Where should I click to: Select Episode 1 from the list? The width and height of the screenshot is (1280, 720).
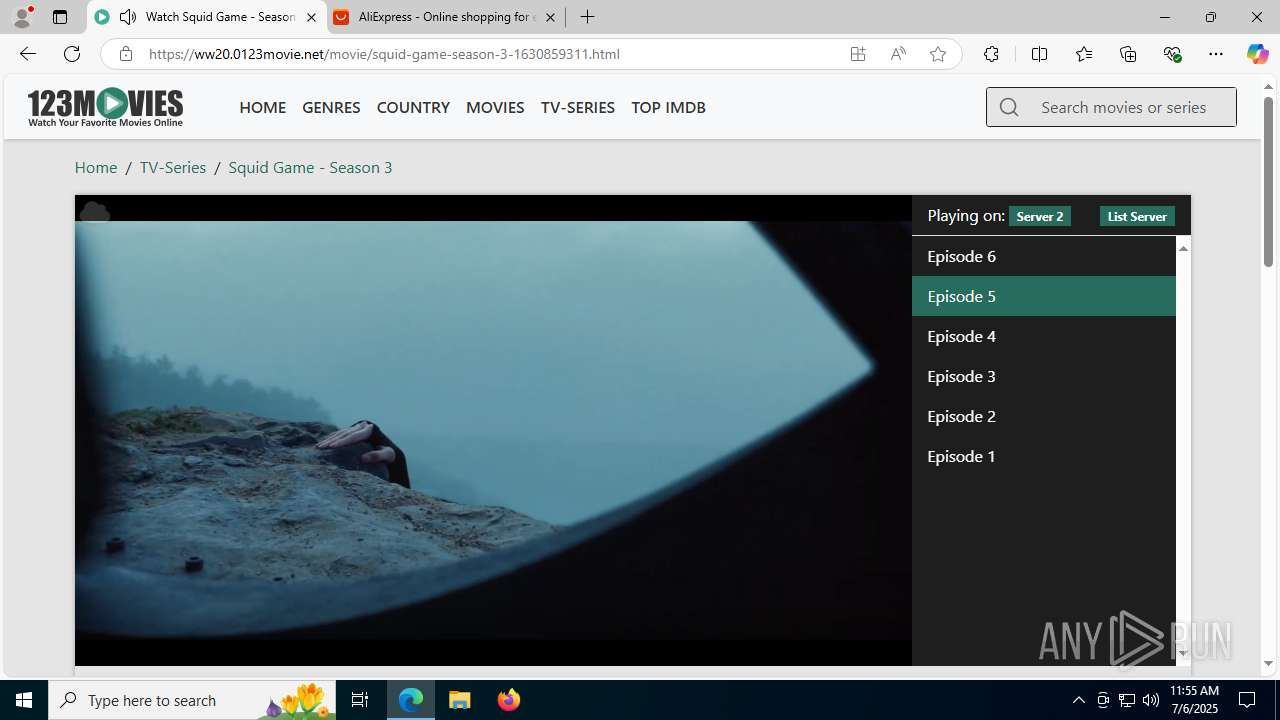[x=1044, y=456]
